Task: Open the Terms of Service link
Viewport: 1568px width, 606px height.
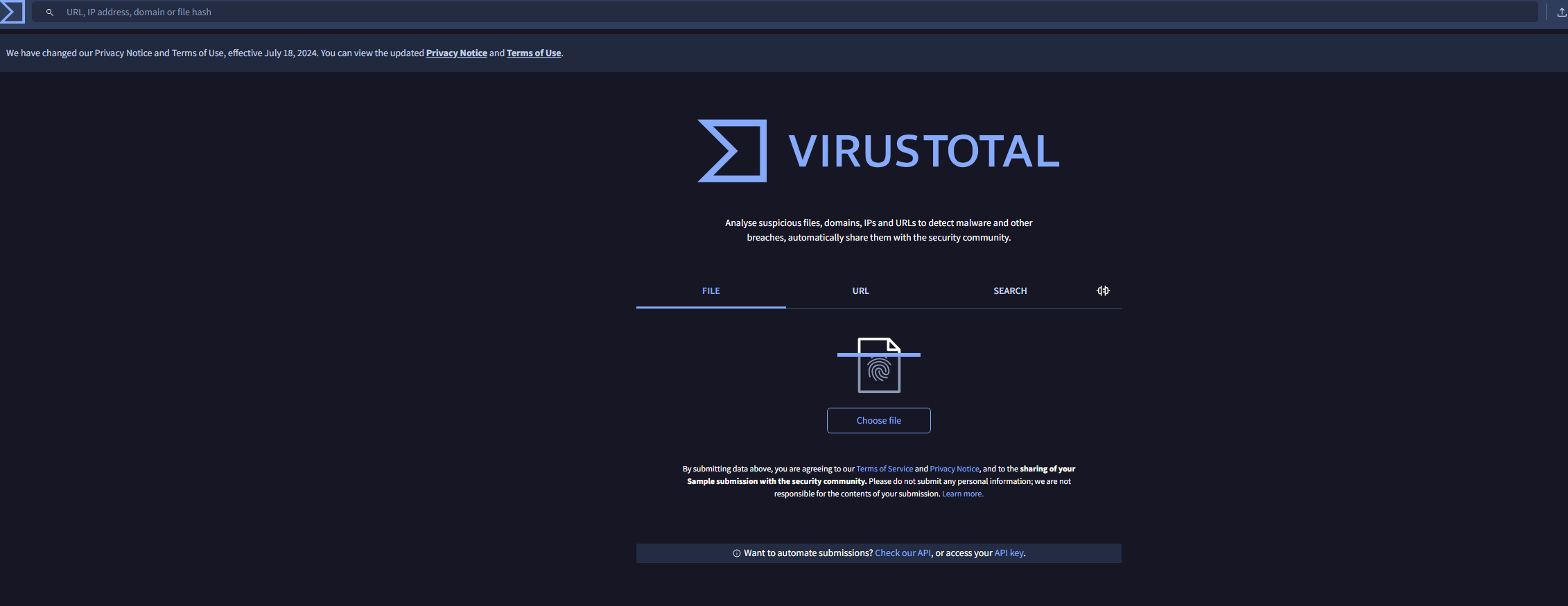Action: tap(885, 469)
